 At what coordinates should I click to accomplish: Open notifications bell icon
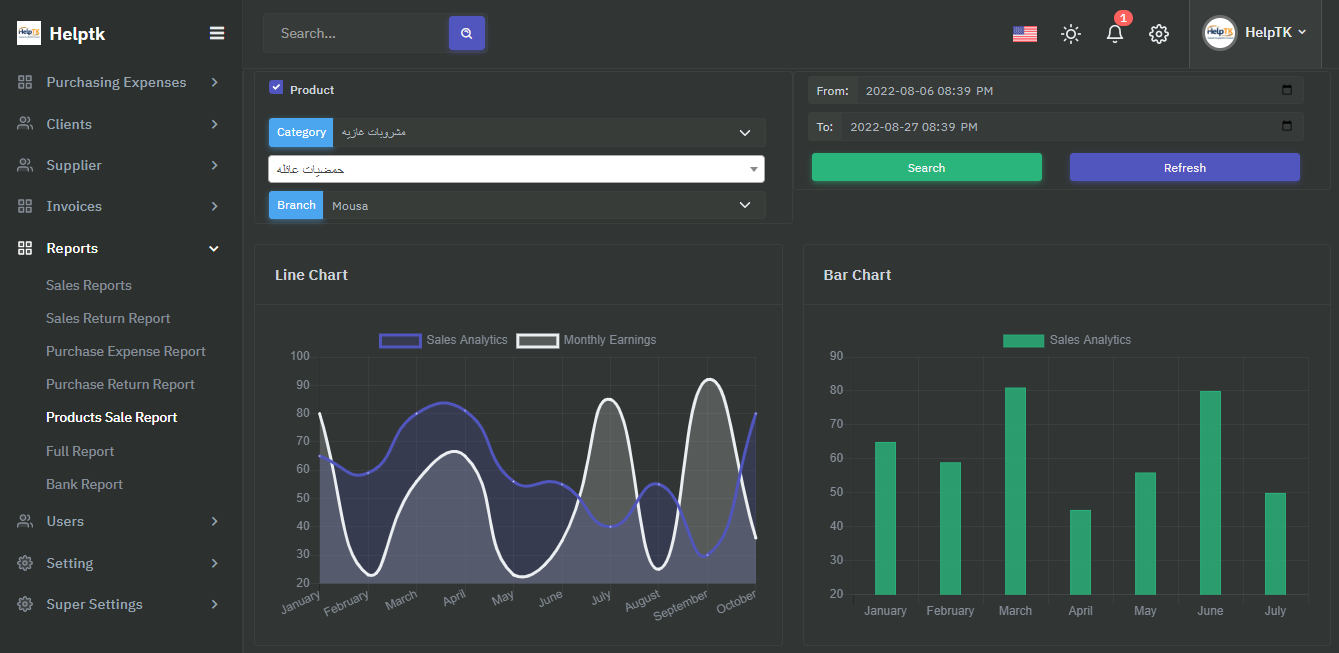[1114, 34]
